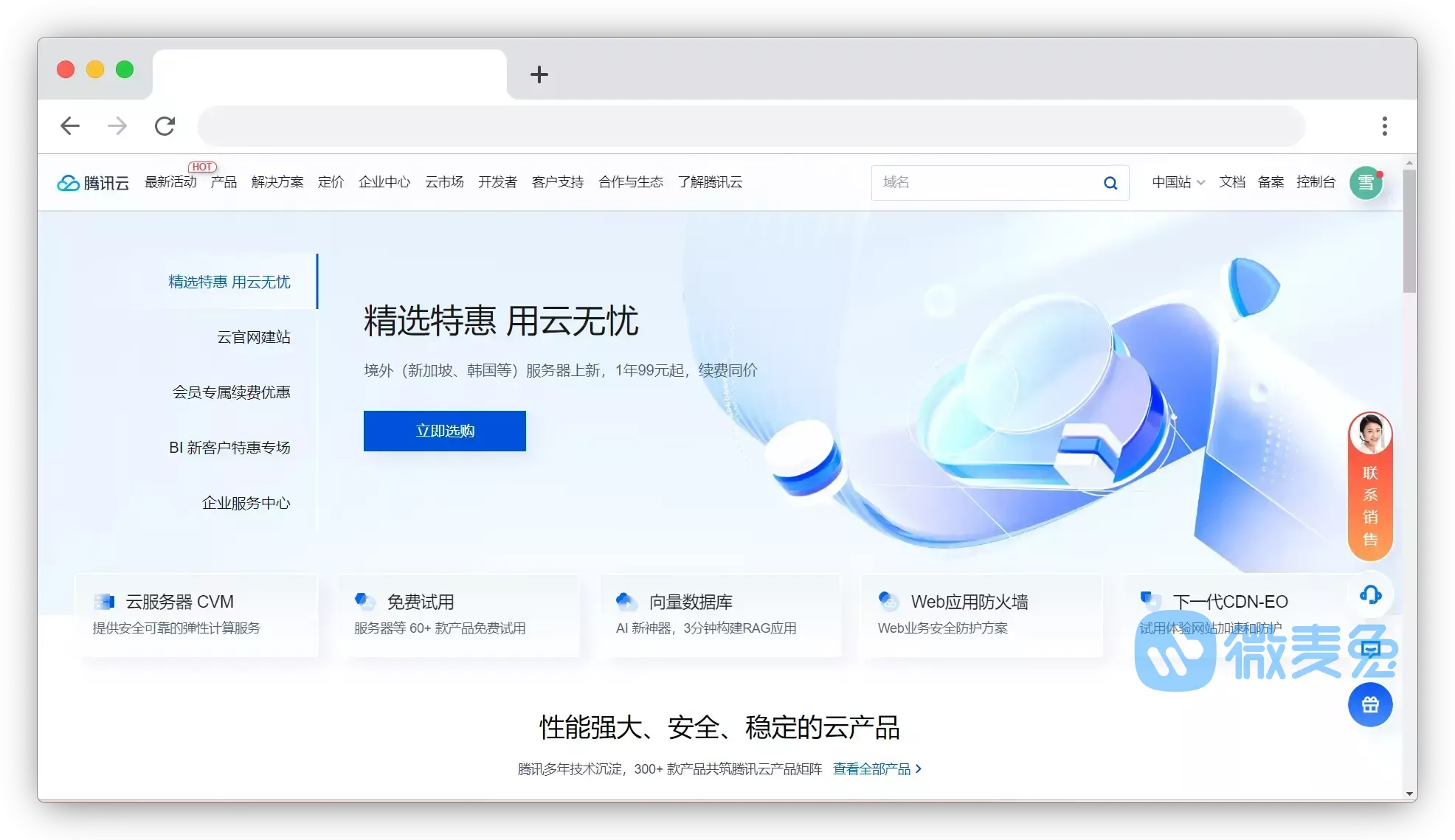Expand the 中国站 region dropdown

(x=1178, y=182)
